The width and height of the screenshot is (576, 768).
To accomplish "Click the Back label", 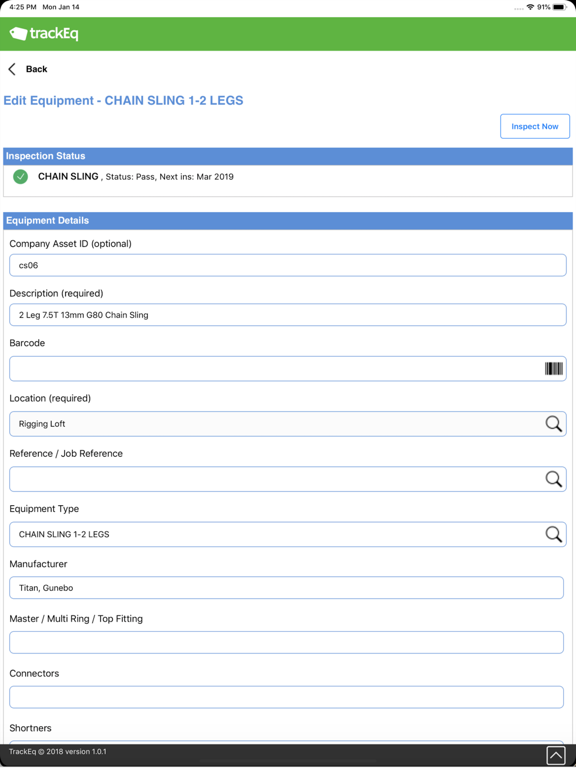I will pyautogui.click(x=37, y=69).
